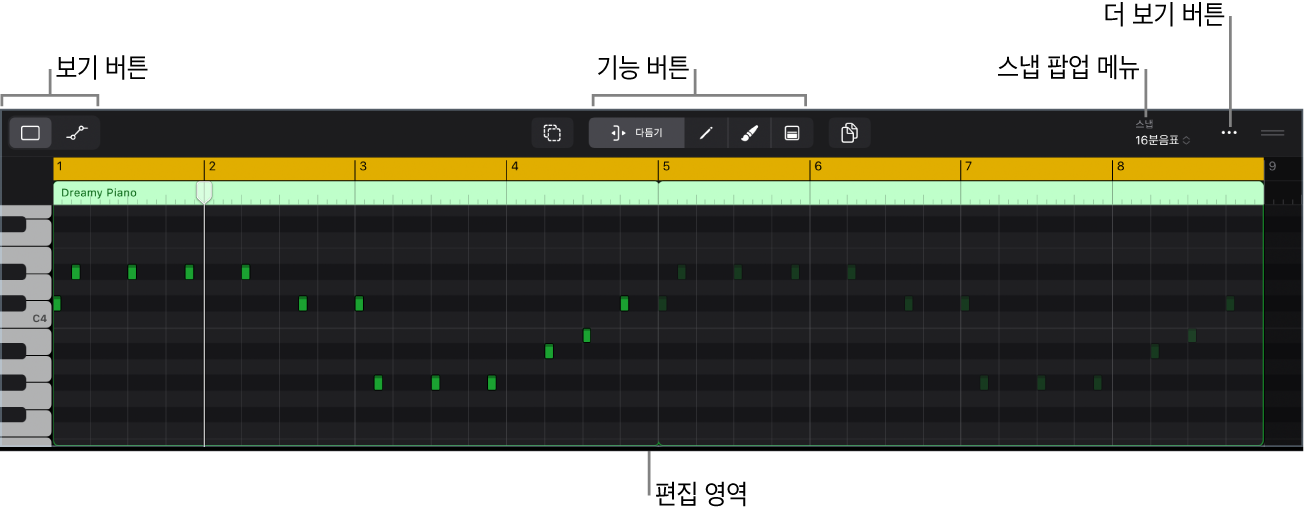1306x513 pixels.
Task: Click the copy button in toolbar
Action: pos(849,133)
